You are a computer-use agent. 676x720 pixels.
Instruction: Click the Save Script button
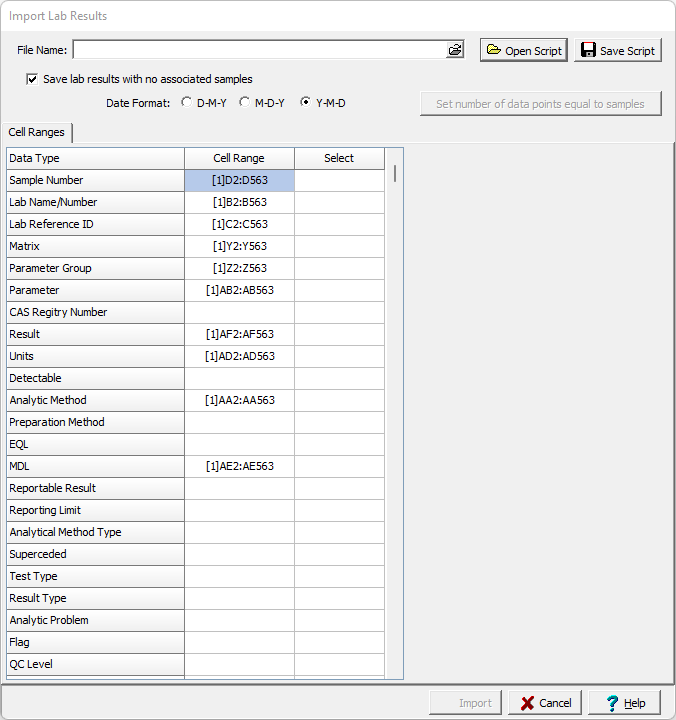coord(618,50)
